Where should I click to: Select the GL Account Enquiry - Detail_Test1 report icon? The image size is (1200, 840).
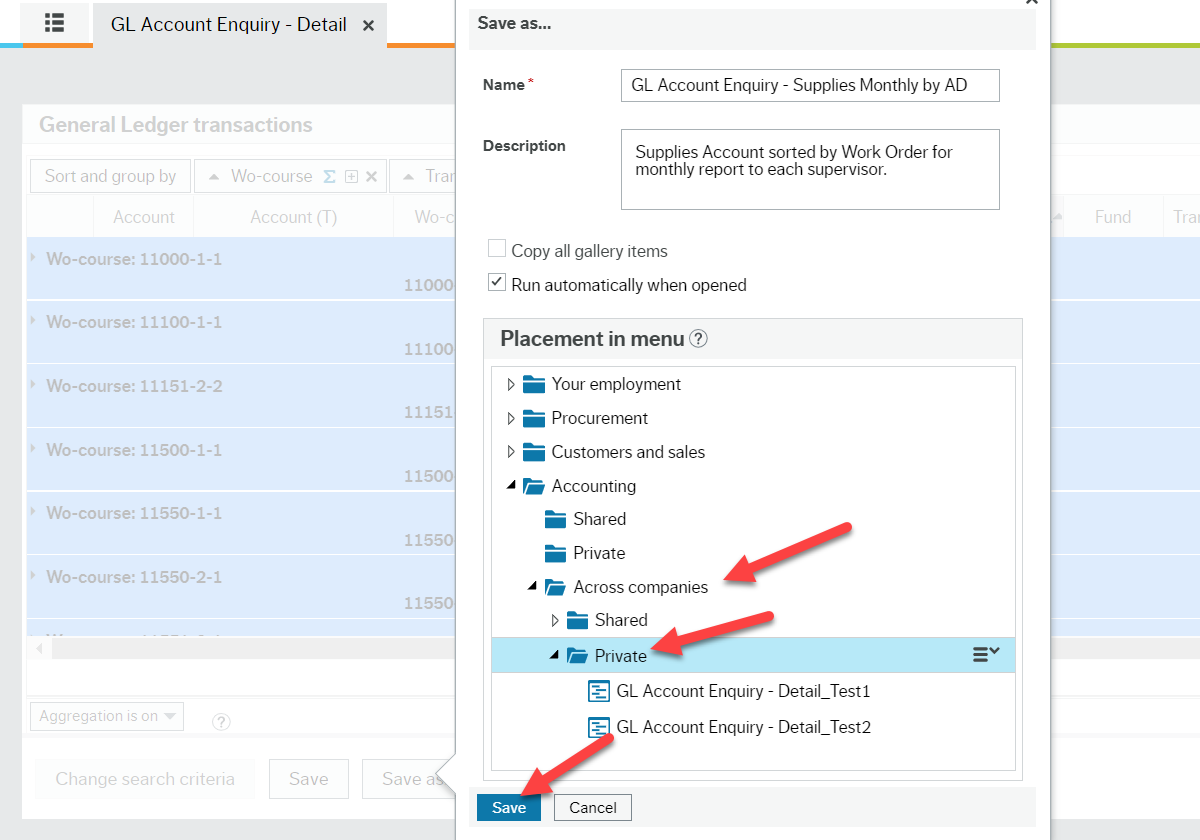pos(599,690)
